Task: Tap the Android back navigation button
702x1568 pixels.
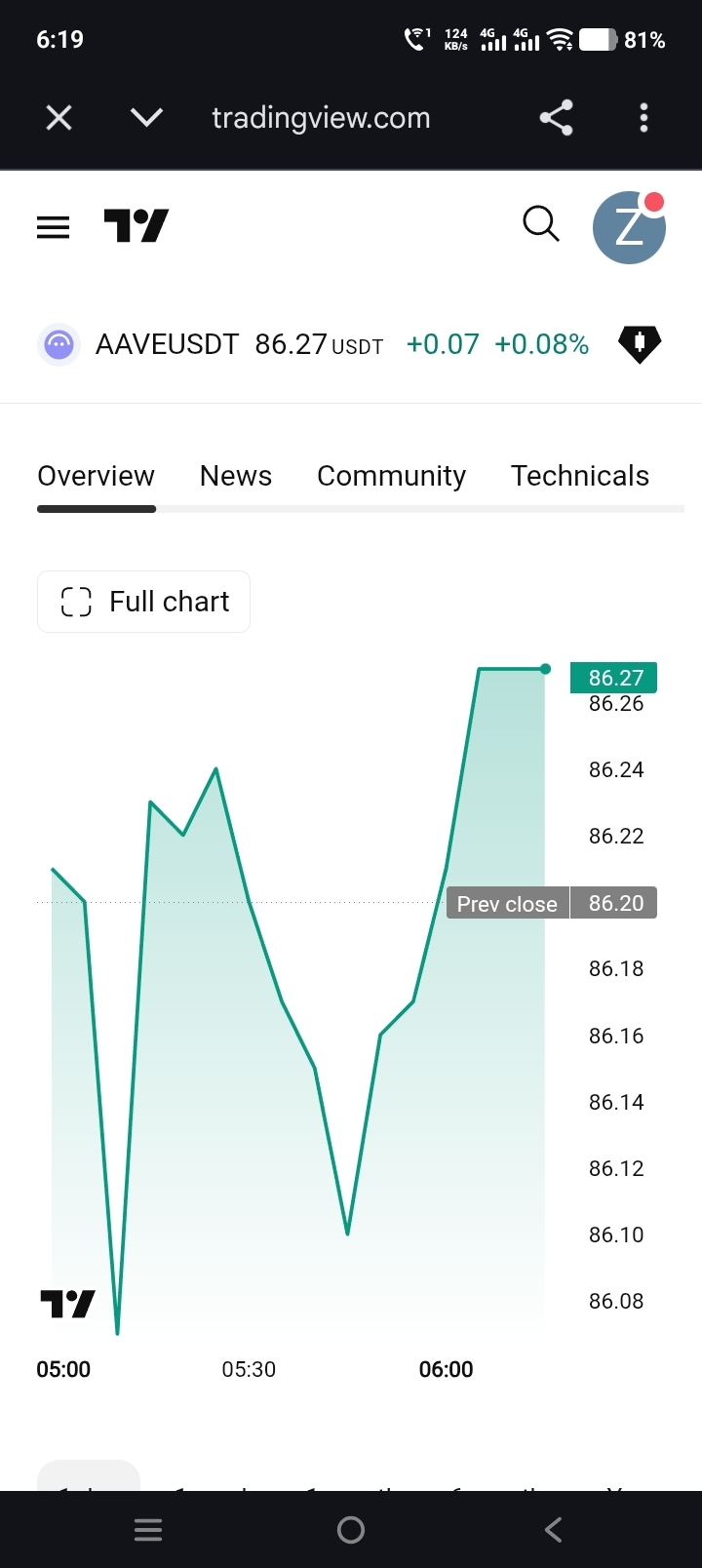Action: point(553,1530)
